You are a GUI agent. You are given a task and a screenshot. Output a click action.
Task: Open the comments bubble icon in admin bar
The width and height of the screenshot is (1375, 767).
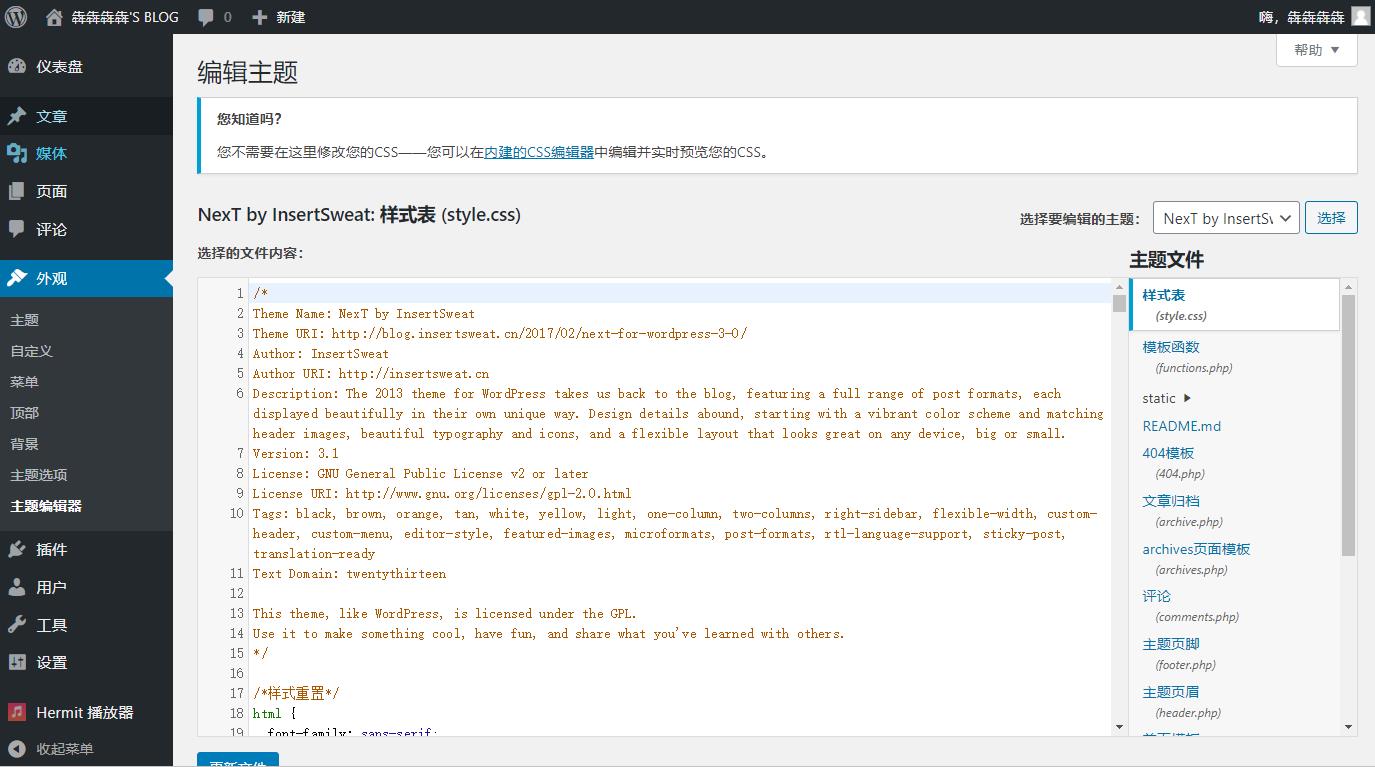(206, 17)
